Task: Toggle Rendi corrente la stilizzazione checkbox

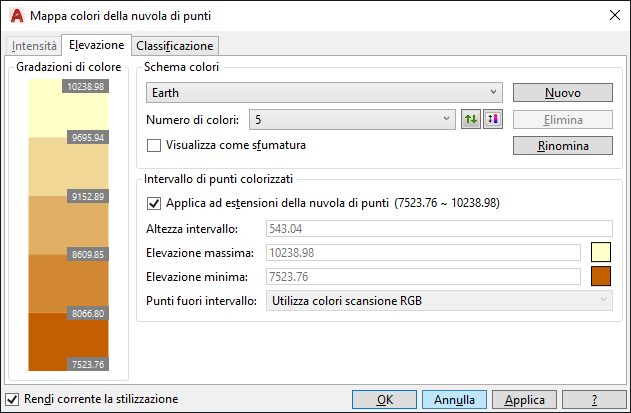Action: [12, 399]
